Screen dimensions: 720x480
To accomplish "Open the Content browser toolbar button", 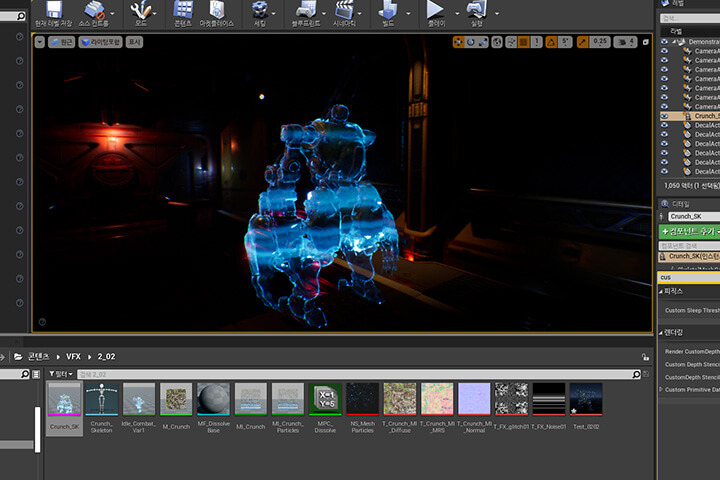I will coord(183,14).
